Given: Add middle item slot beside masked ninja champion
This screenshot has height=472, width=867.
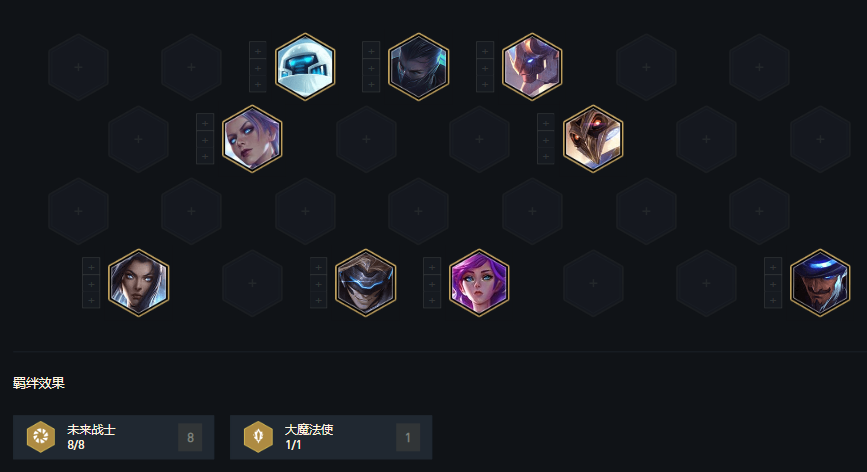Looking at the screenshot, I should pos(371,68).
